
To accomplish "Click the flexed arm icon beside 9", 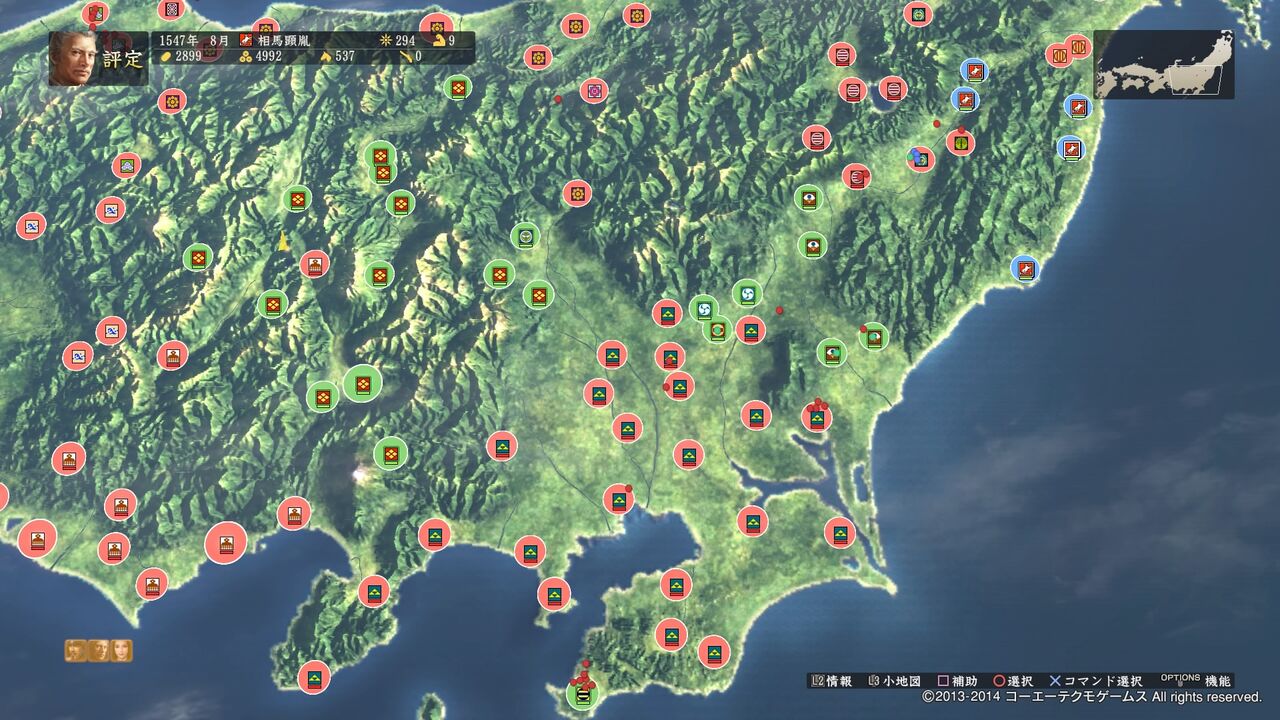I will click(439, 41).
